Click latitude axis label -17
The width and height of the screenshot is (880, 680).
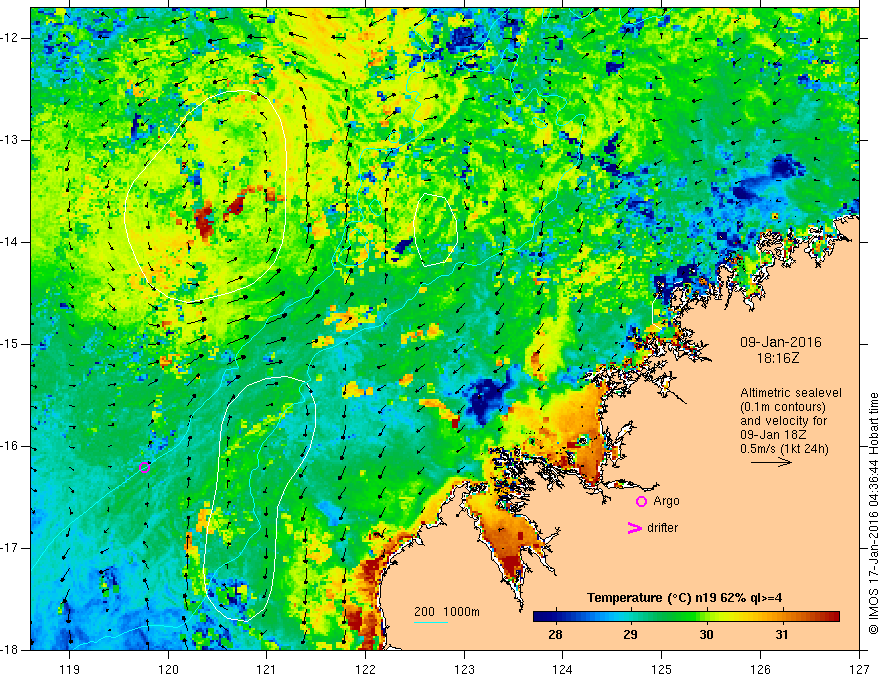pyautogui.click(x=11, y=548)
